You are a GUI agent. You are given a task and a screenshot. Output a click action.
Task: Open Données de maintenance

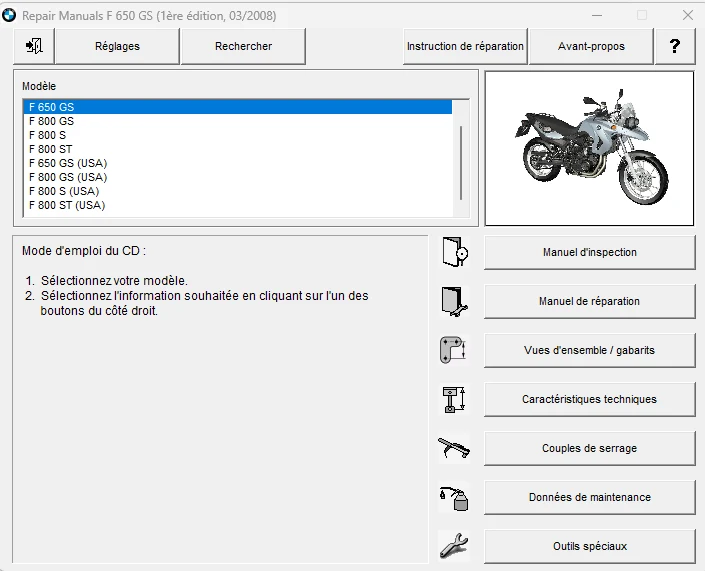click(x=590, y=497)
